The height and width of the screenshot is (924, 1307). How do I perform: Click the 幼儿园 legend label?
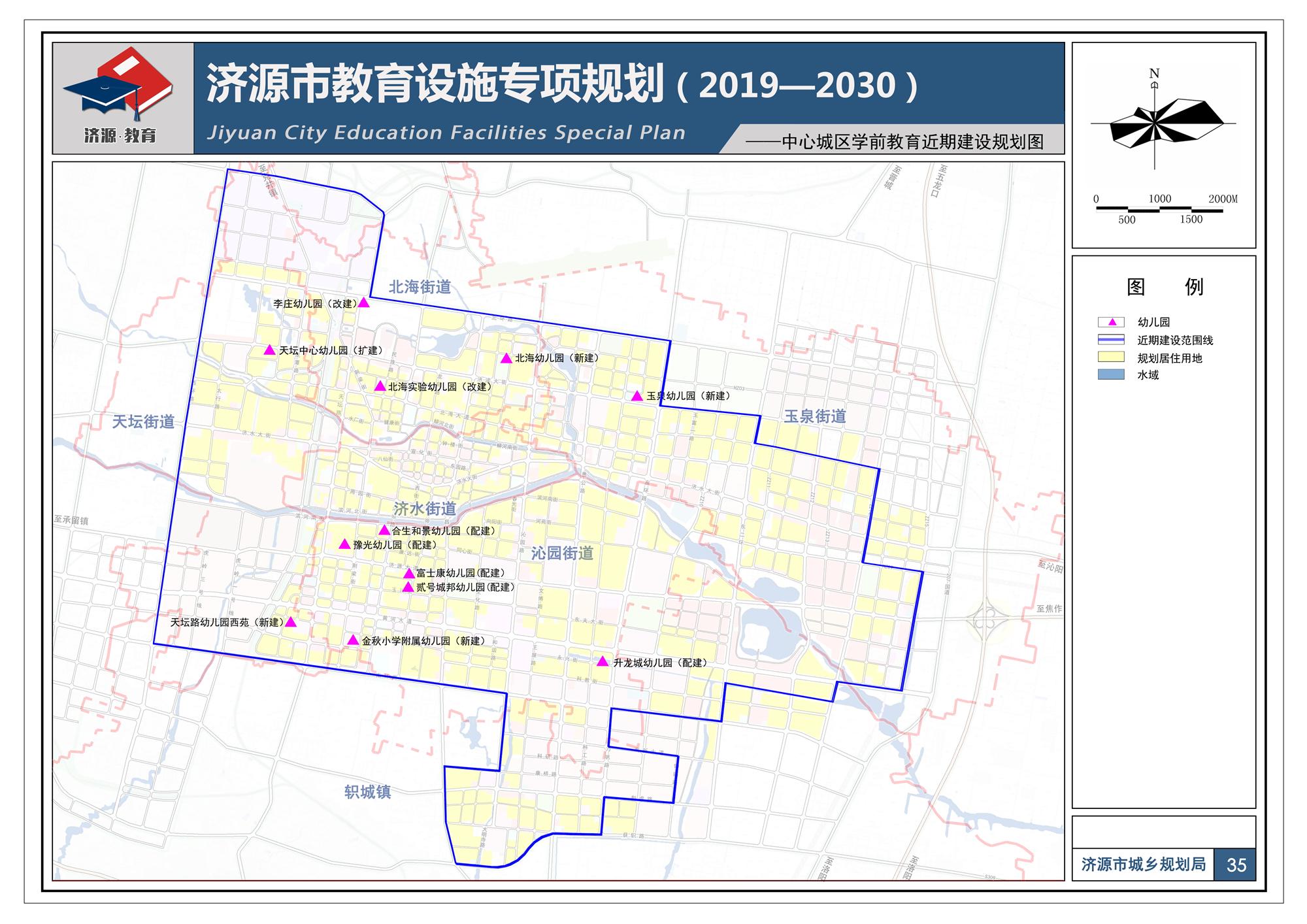point(1153,322)
